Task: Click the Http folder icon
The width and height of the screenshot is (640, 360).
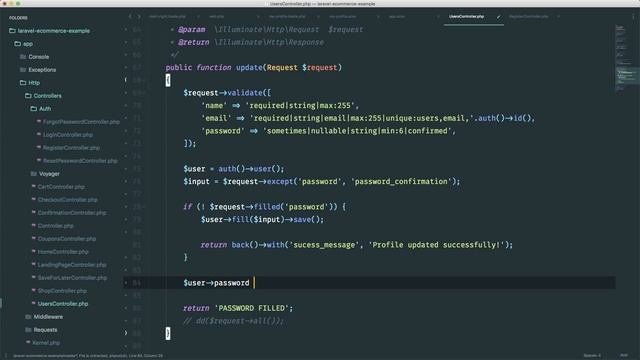Action: click(23, 83)
